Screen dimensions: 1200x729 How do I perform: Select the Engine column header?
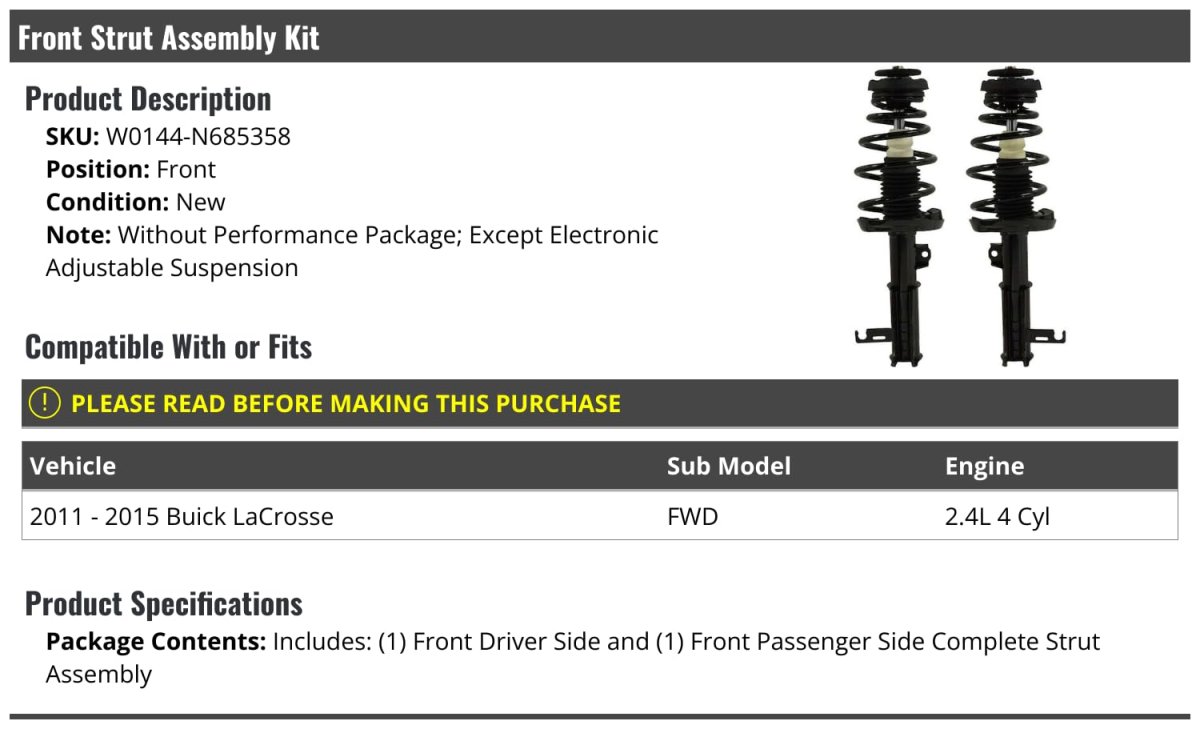(984, 466)
